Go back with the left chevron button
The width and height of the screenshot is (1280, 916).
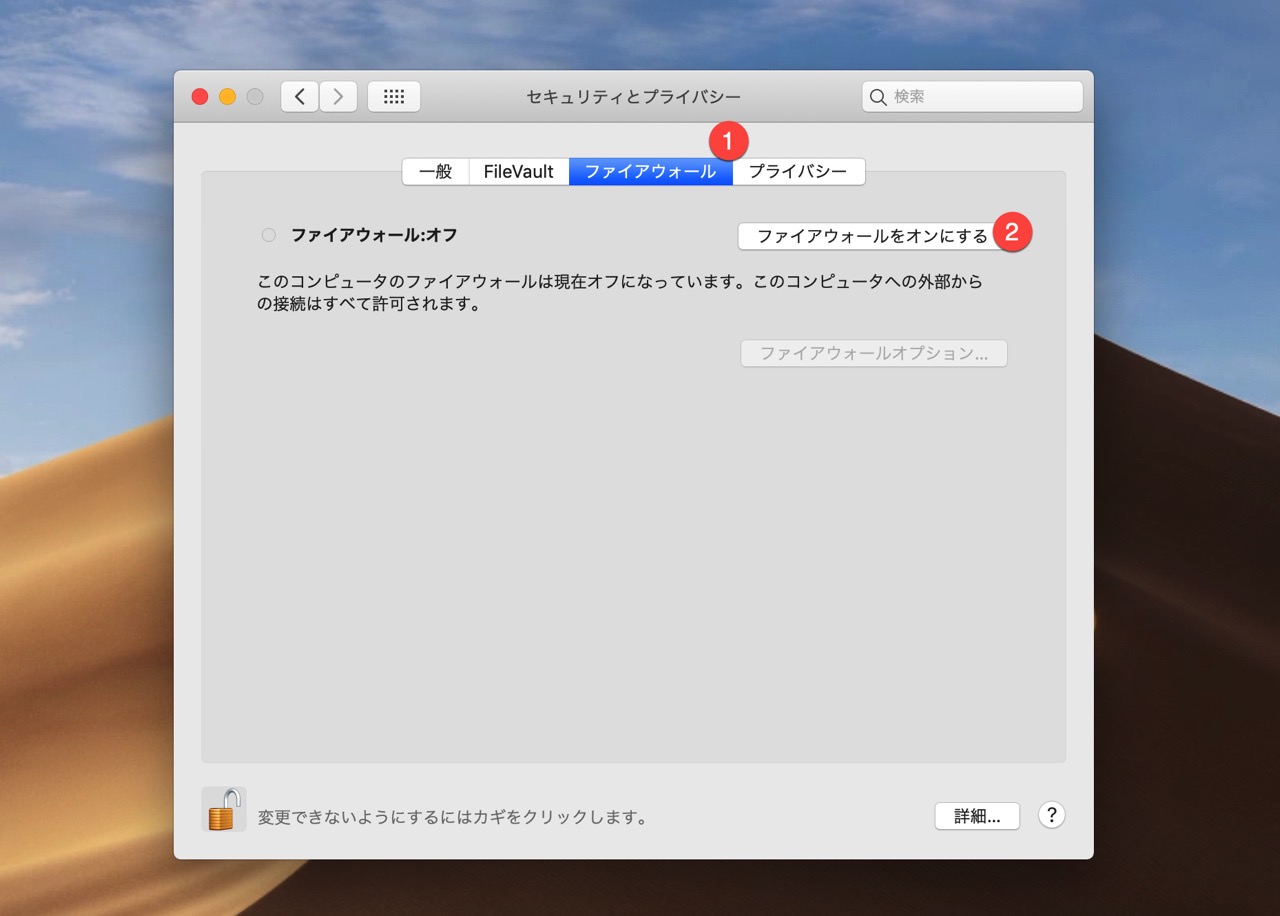point(300,97)
